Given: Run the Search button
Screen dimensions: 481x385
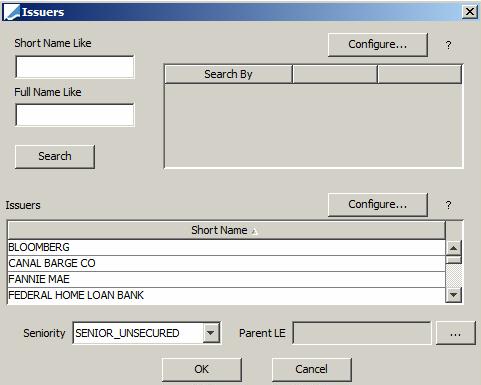Looking at the screenshot, I should click(55, 156).
